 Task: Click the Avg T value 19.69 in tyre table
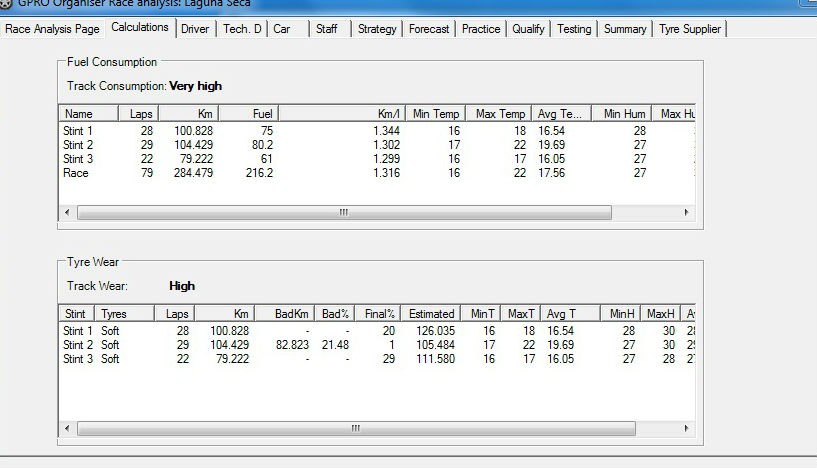pos(560,345)
